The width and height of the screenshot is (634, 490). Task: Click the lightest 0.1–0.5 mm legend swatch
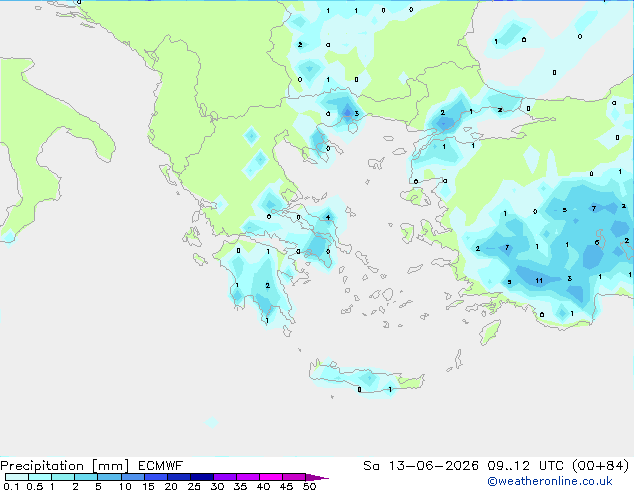click(x=17, y=477)
